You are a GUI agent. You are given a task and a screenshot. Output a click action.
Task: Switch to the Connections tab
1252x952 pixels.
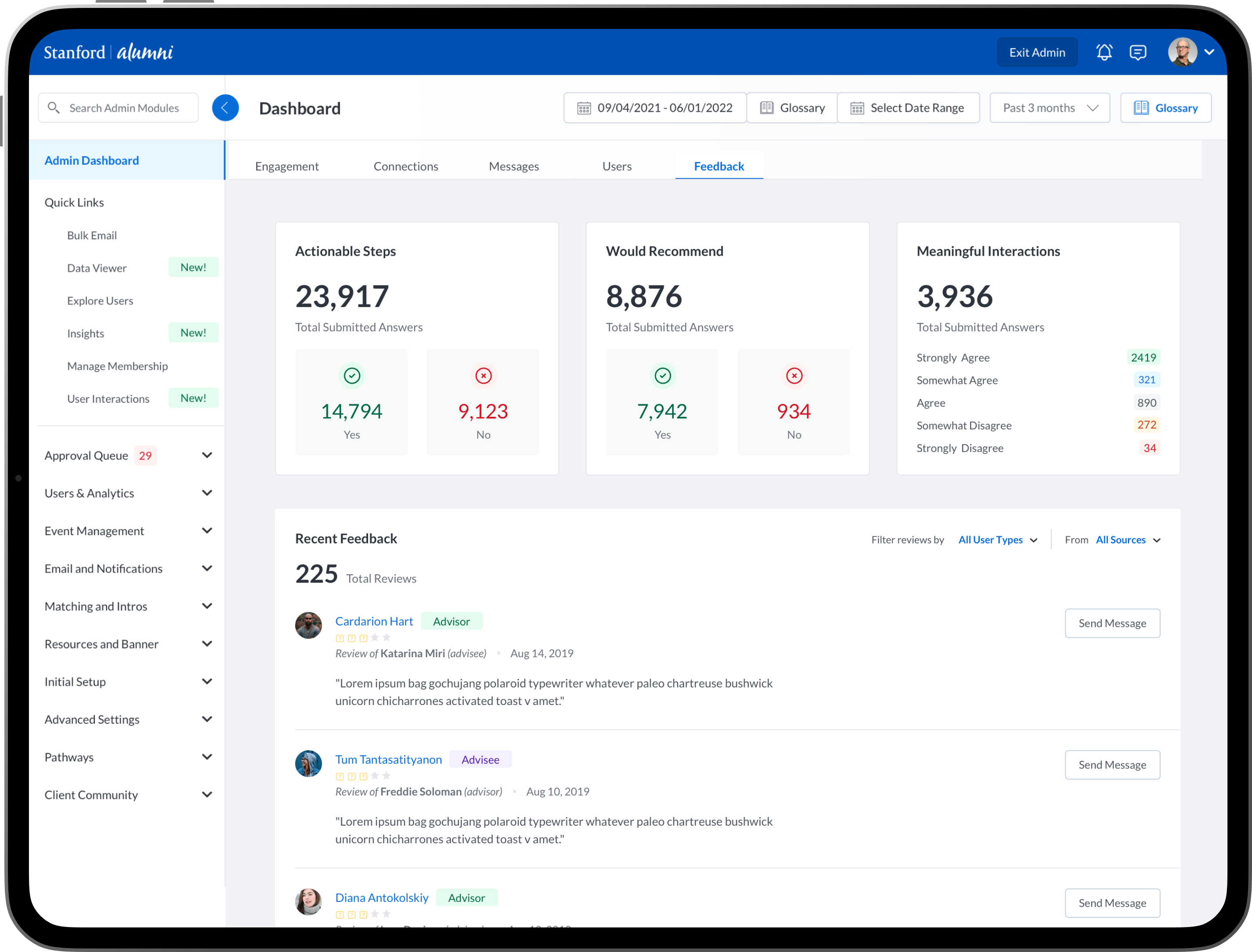[x=406, y=166]
